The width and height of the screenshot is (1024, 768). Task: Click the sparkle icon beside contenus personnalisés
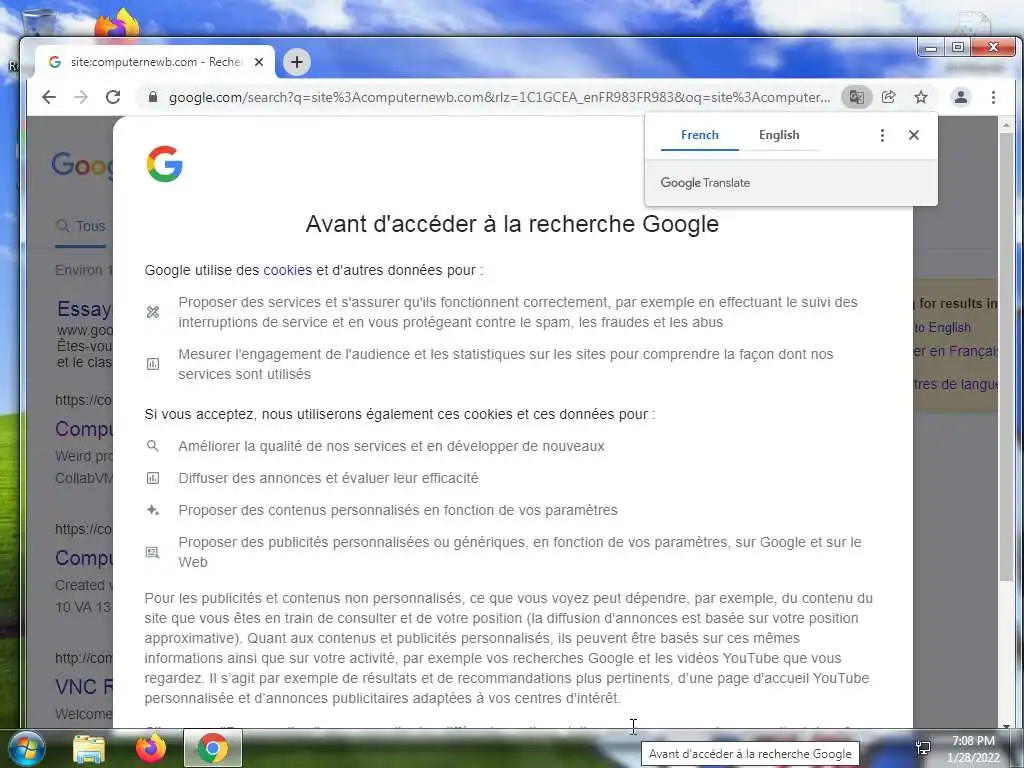coord(153,510)
